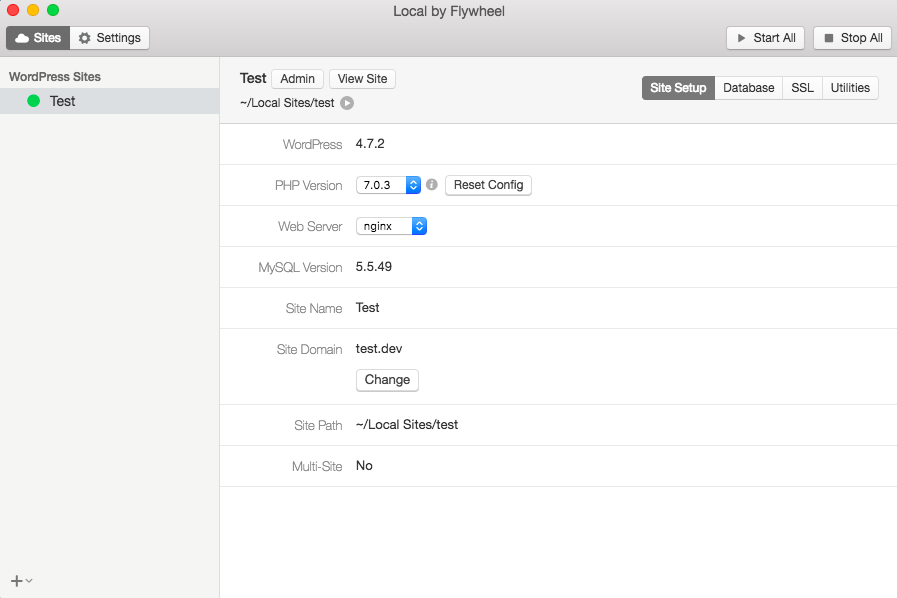This screenshot has height=598, width=897.
Task: Click the Multi-Site field label
Action: pyautogui.click(x=317, y=466)
